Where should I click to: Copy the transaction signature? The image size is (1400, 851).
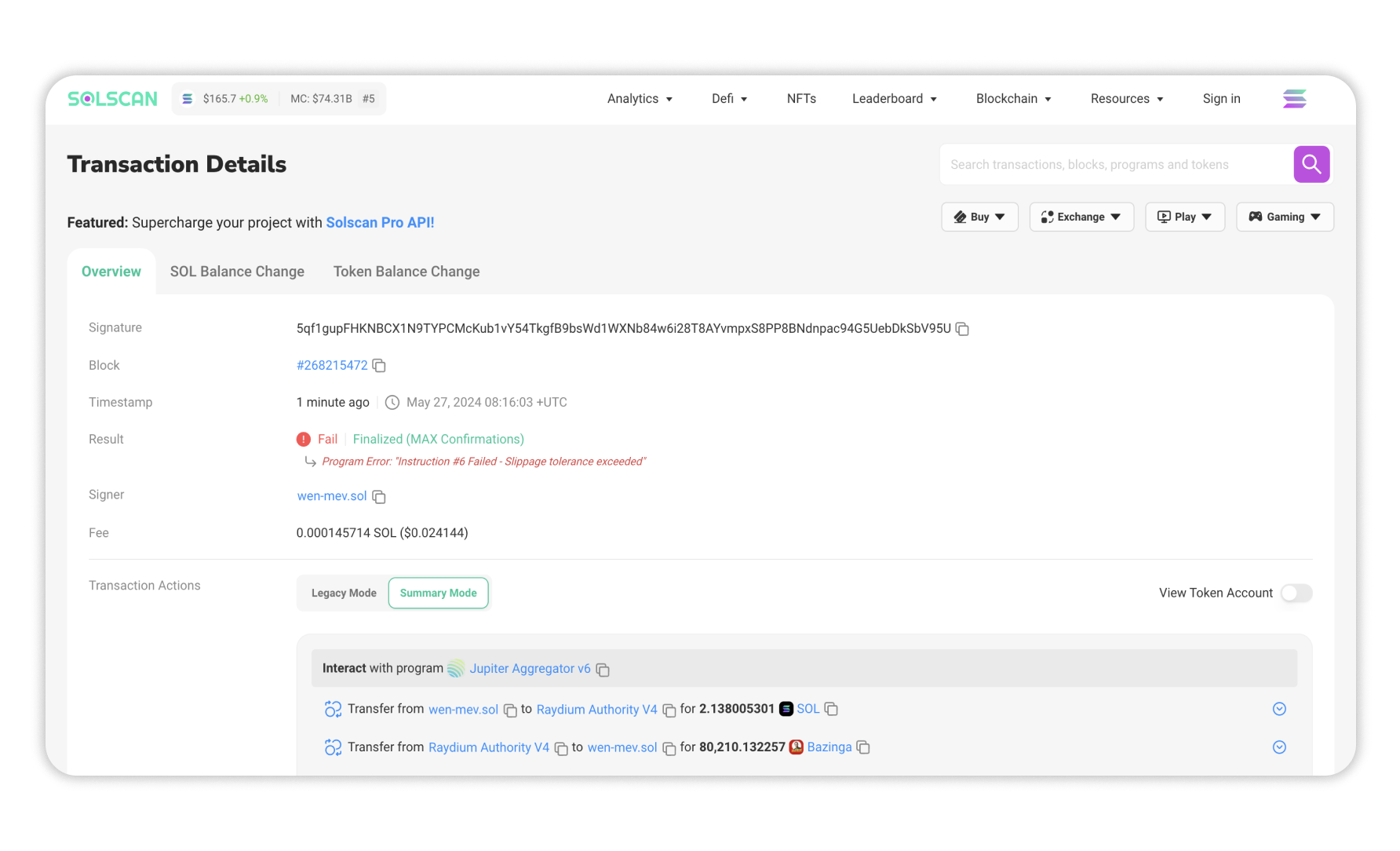962,329
